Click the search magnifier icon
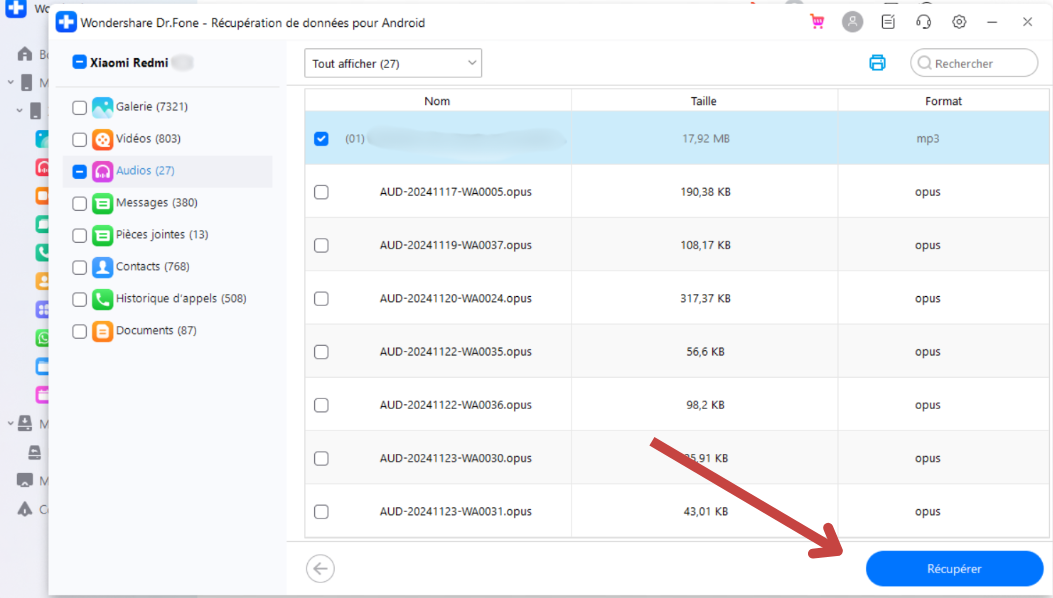This screenshot has height=598, width=1053. (924, 63)
